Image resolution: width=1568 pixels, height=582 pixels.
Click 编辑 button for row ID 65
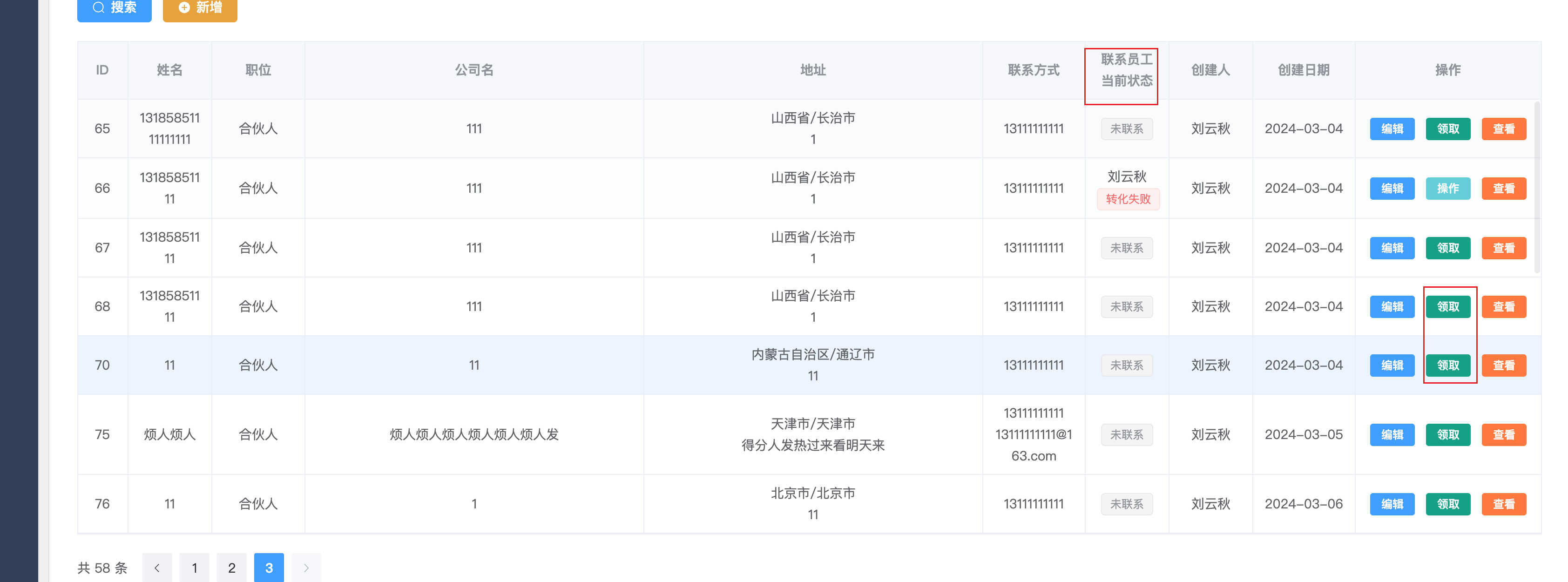1392,129
